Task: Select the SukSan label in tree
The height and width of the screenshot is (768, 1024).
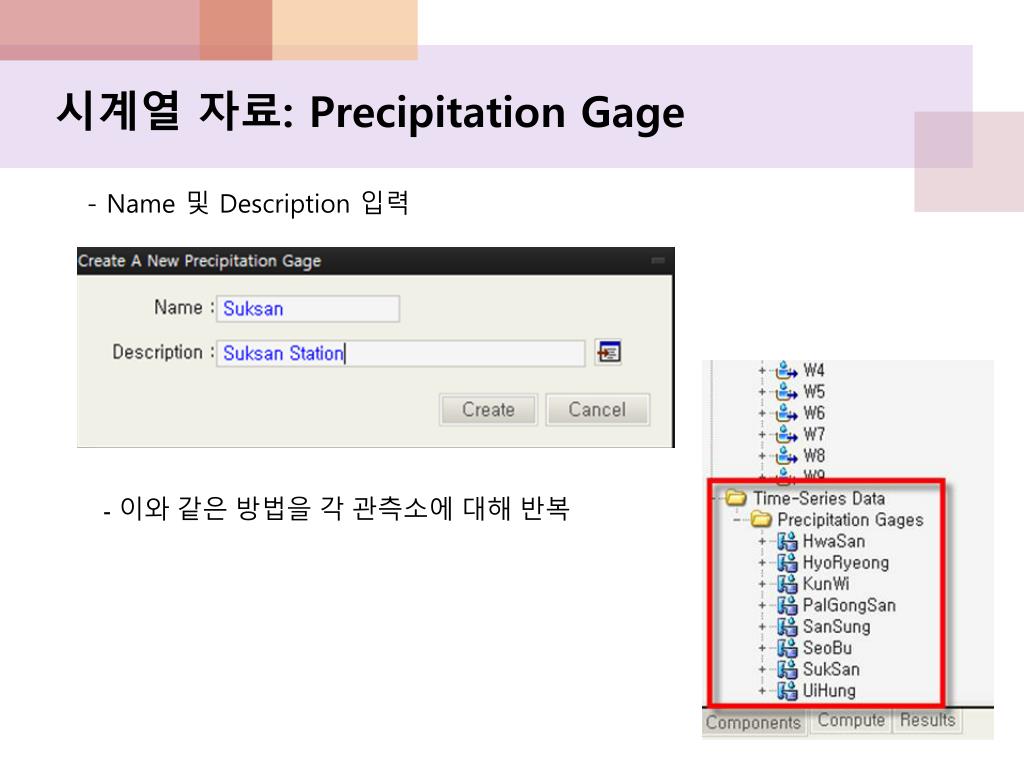Action: (x=831, y=669)
